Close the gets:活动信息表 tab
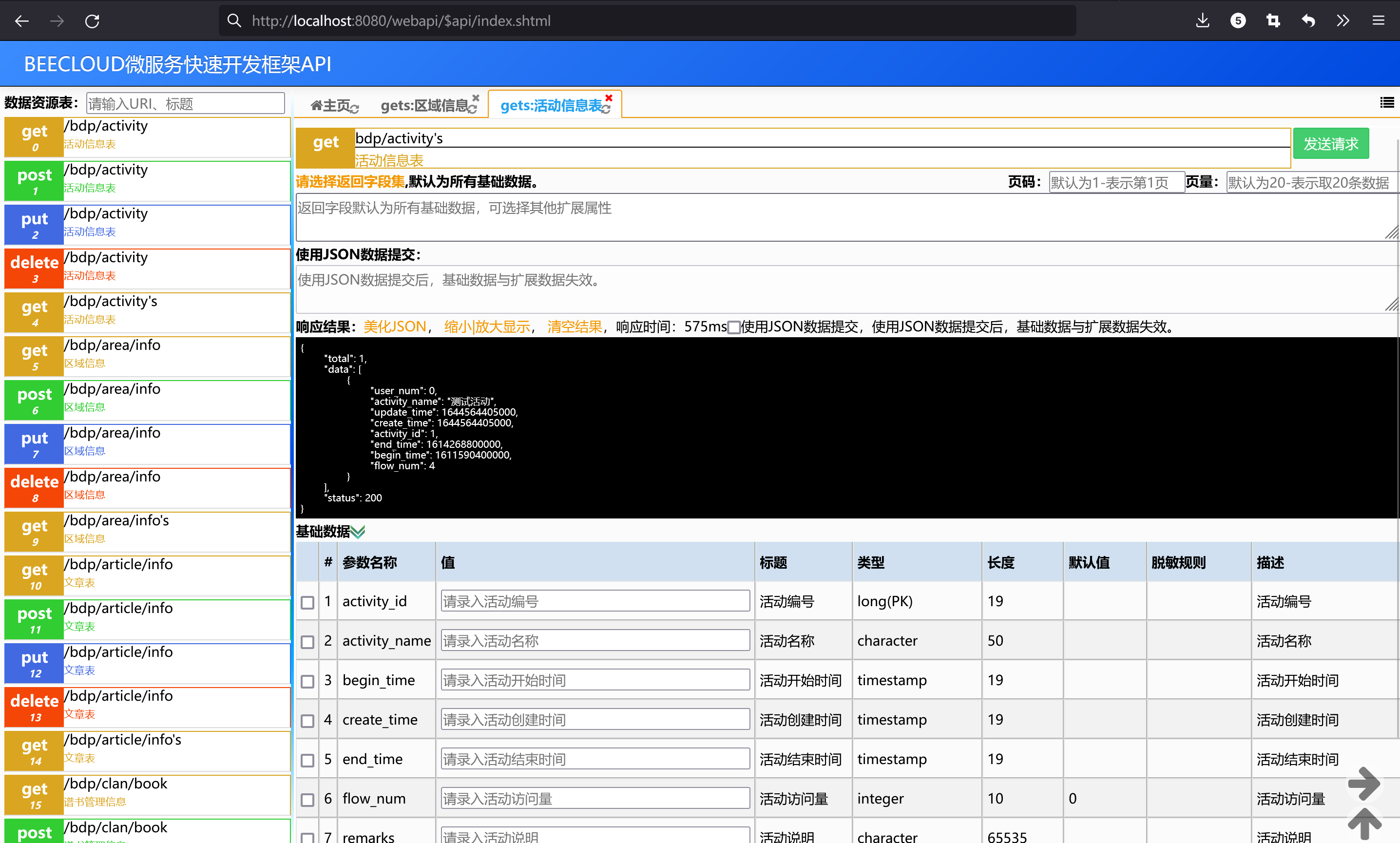This screenshot has height=843, width=1400. (609, 98)
